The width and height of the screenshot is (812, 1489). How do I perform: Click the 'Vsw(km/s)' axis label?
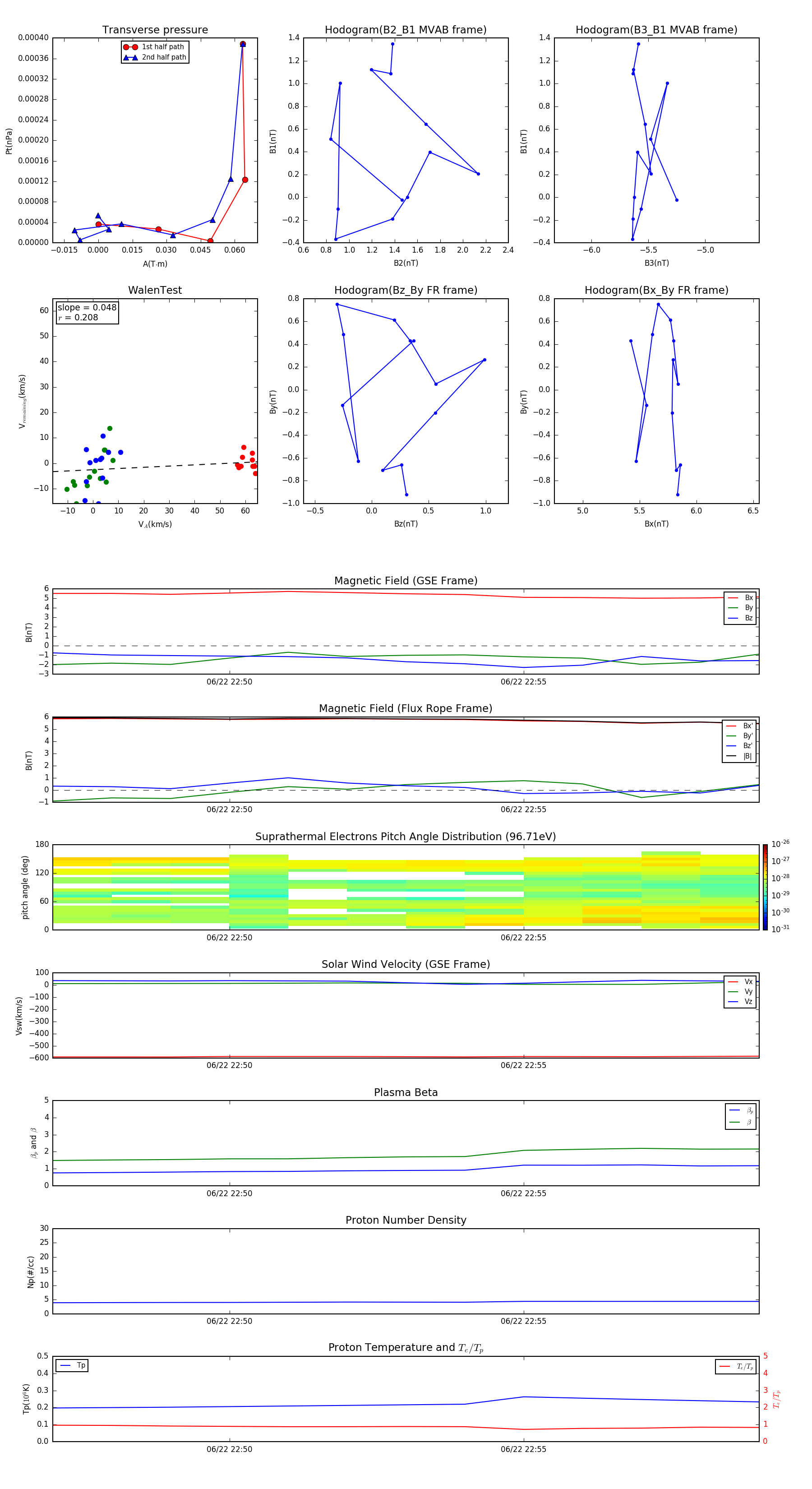[x=18, y=1016]
